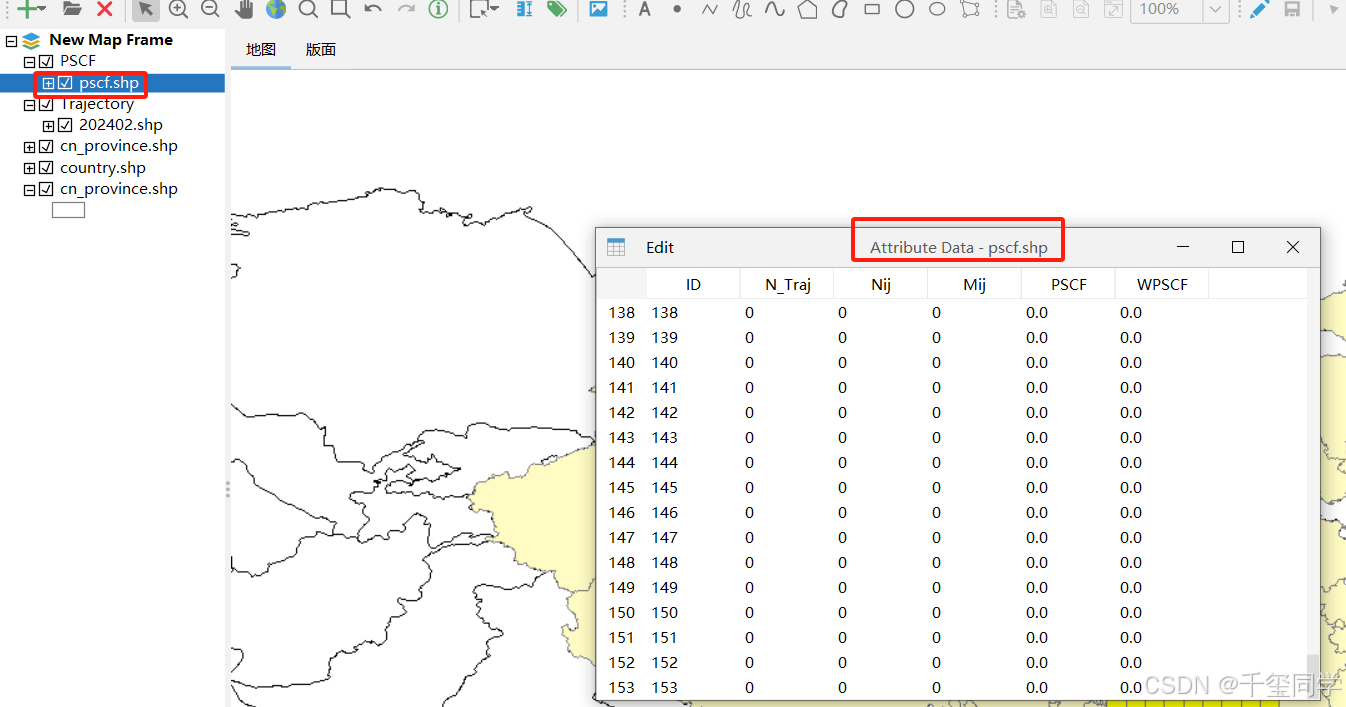1346x707 pixels.
Task: Click the gray floppy disk save icon
Action: pyautogui.click(x=1292, y=9)
